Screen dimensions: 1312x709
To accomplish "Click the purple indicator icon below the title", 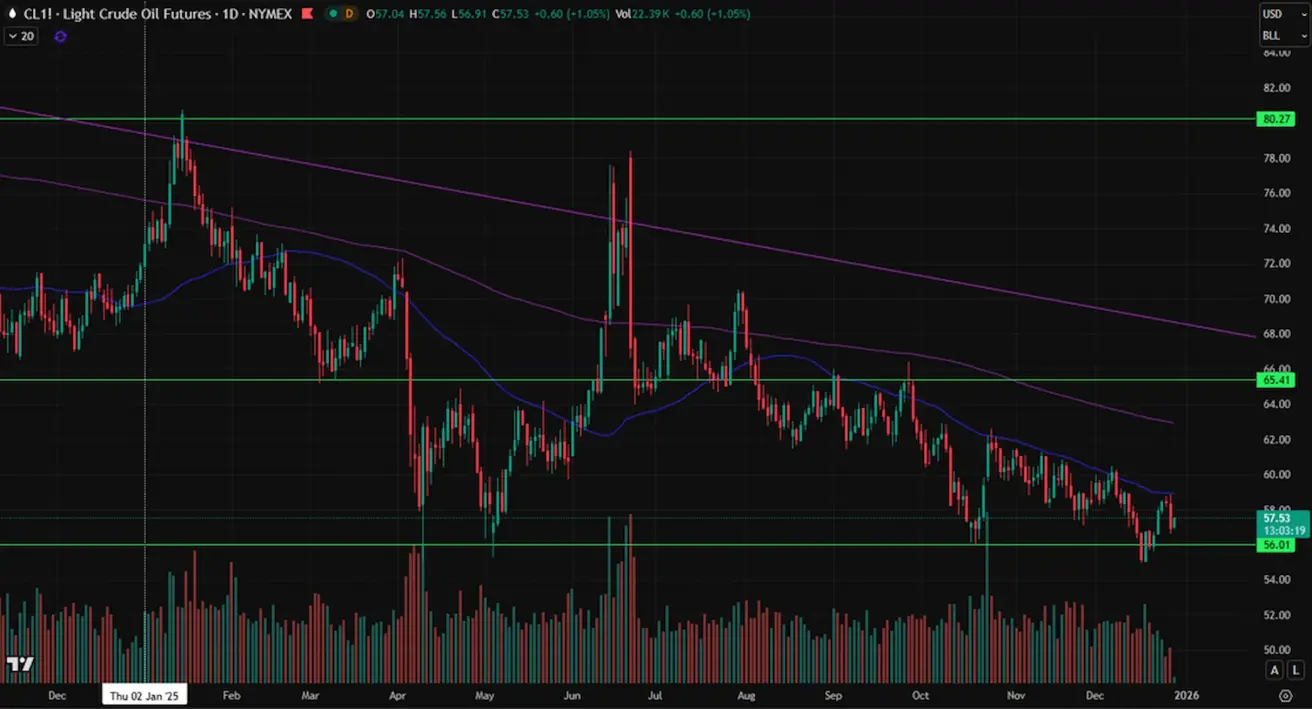I will [x=60, y=36].
